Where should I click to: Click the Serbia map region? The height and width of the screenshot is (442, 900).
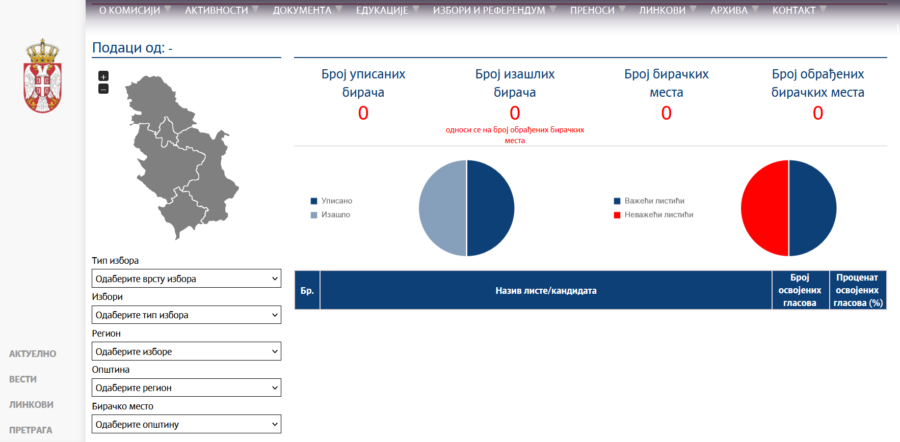[x=180, y=170]
